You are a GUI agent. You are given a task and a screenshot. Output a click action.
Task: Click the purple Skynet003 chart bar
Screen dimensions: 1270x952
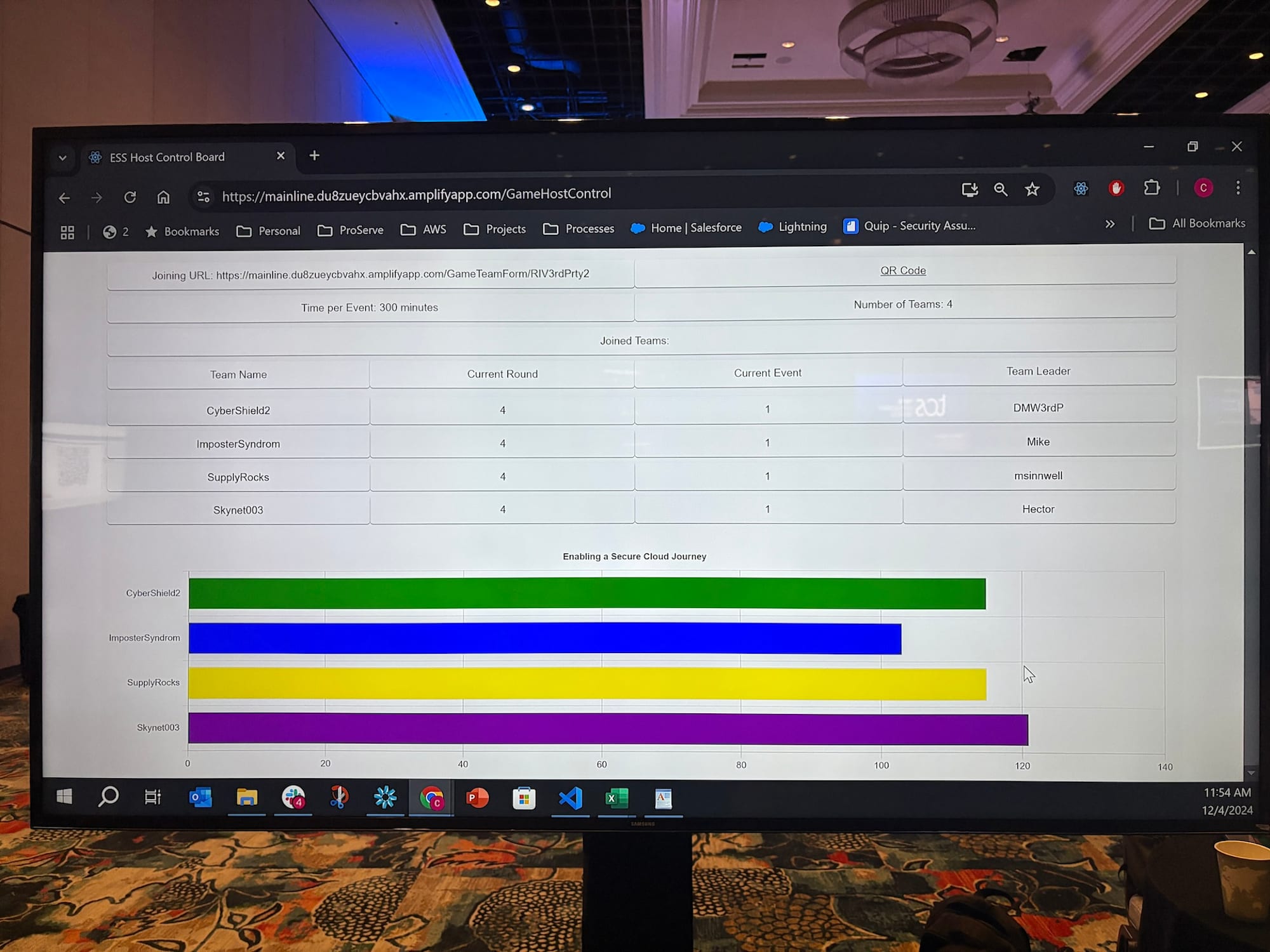click(608, 729)
